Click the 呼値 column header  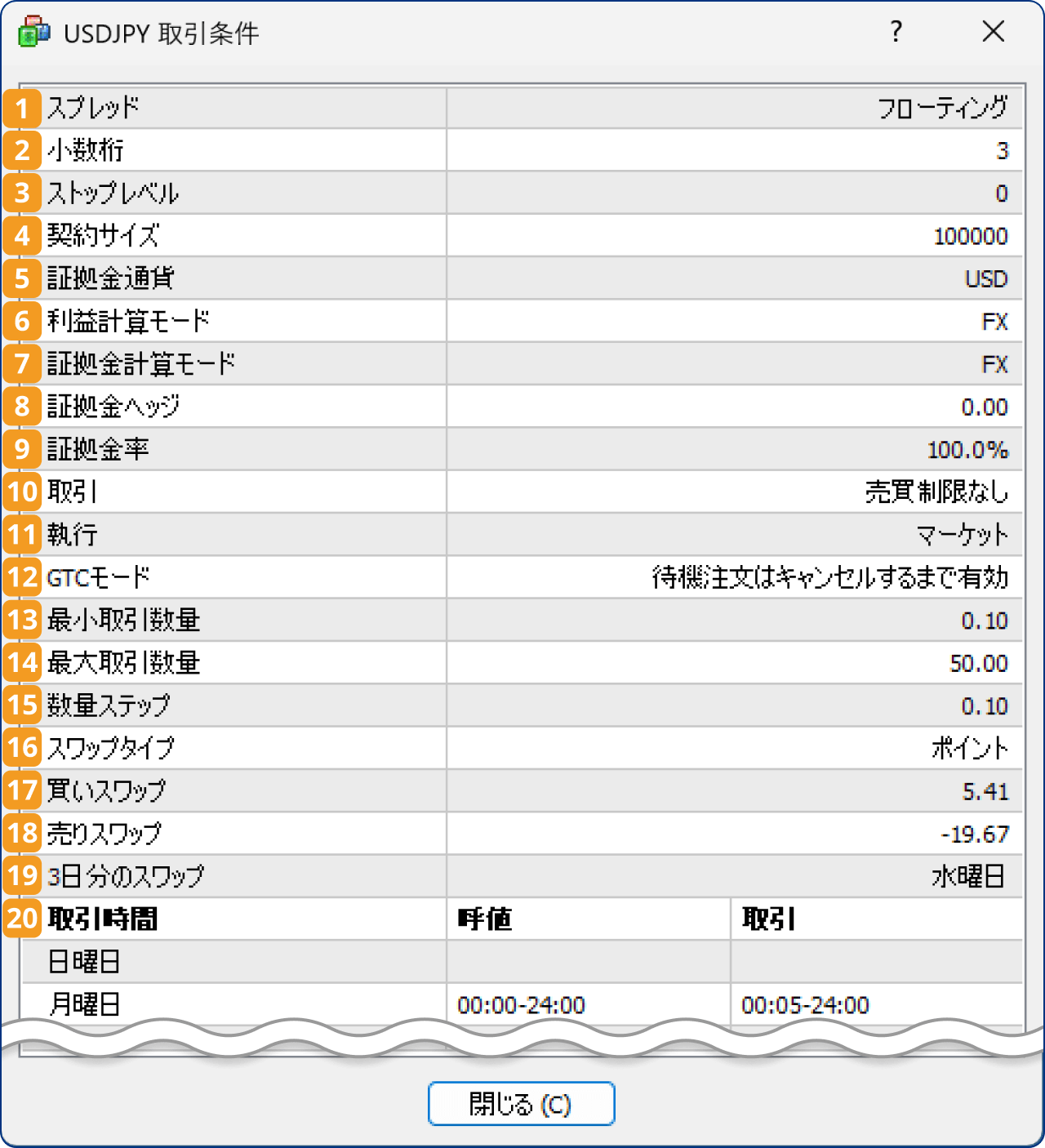[x=487, y=919]
